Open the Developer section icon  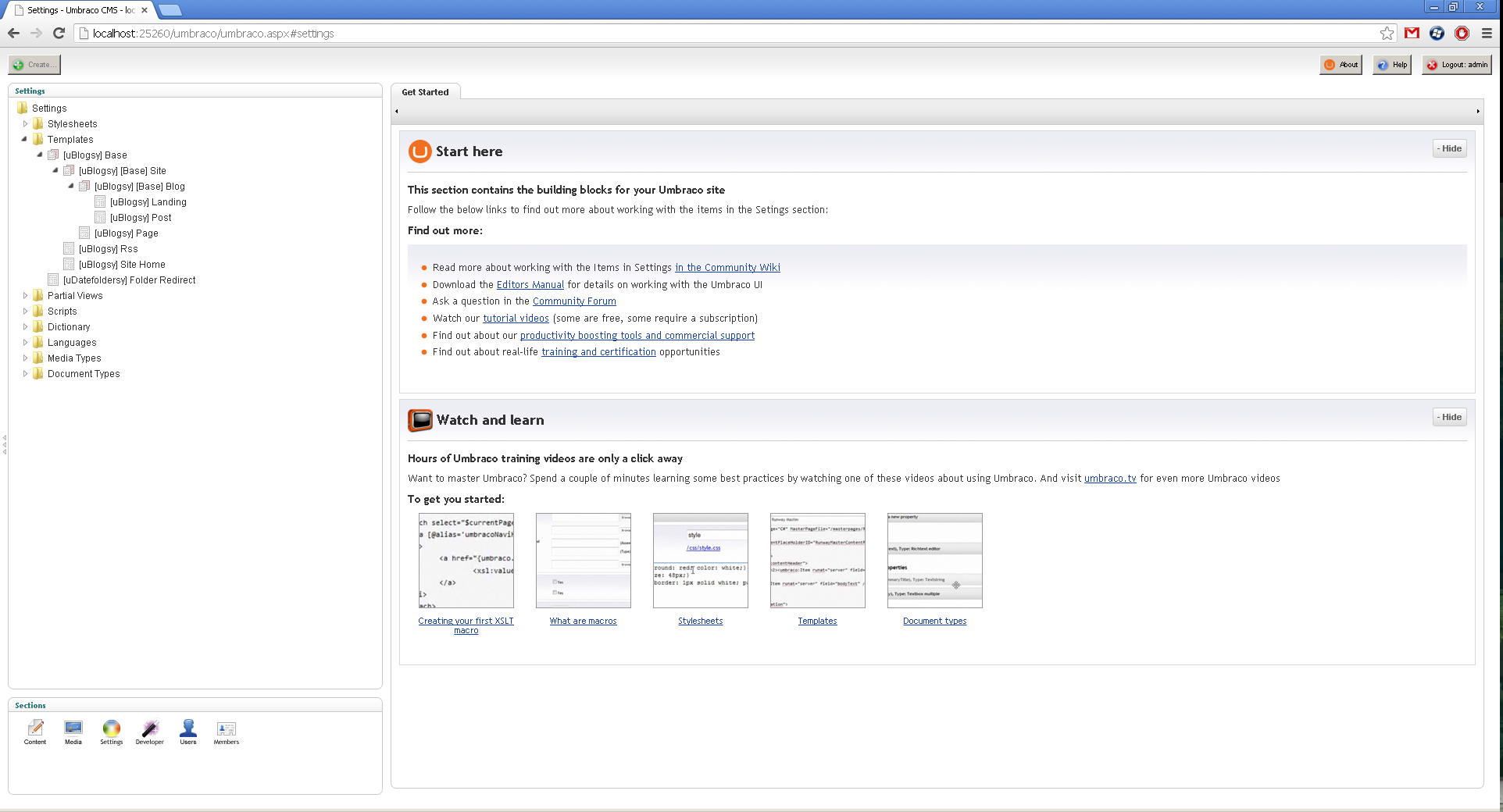[149, 732]
